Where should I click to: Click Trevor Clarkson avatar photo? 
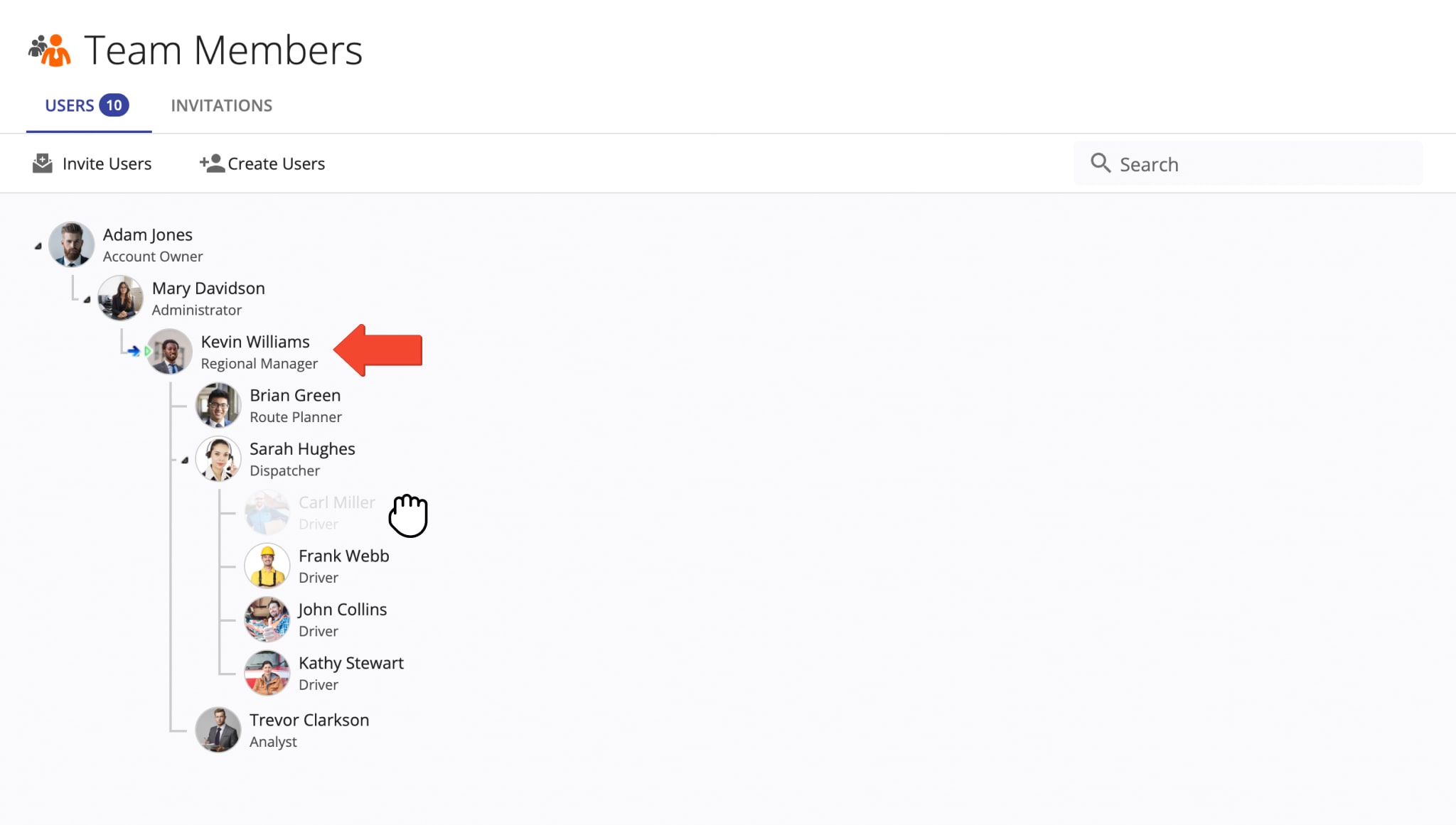[218, 730]
